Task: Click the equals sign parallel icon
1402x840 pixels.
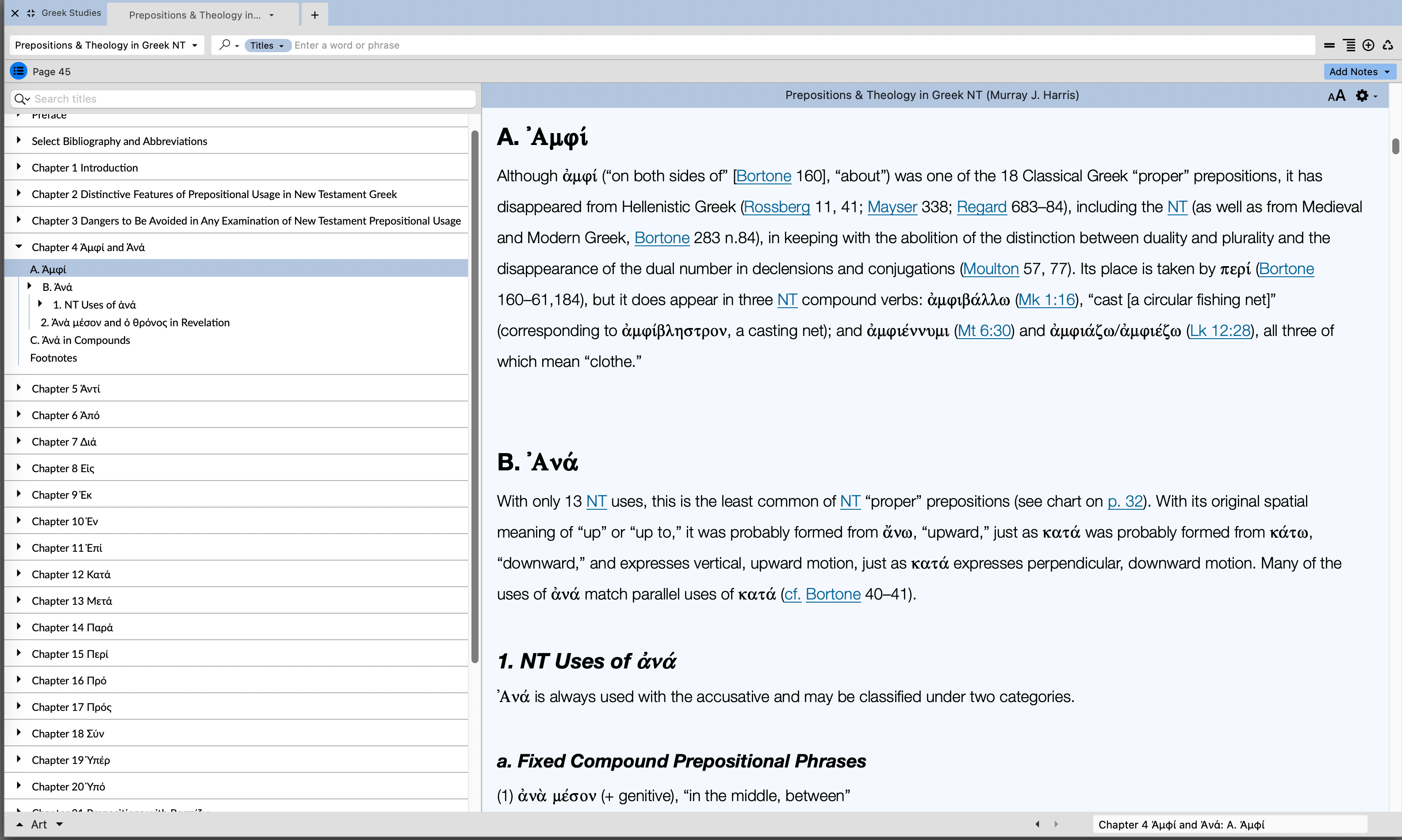Action: click(1329, 45)
